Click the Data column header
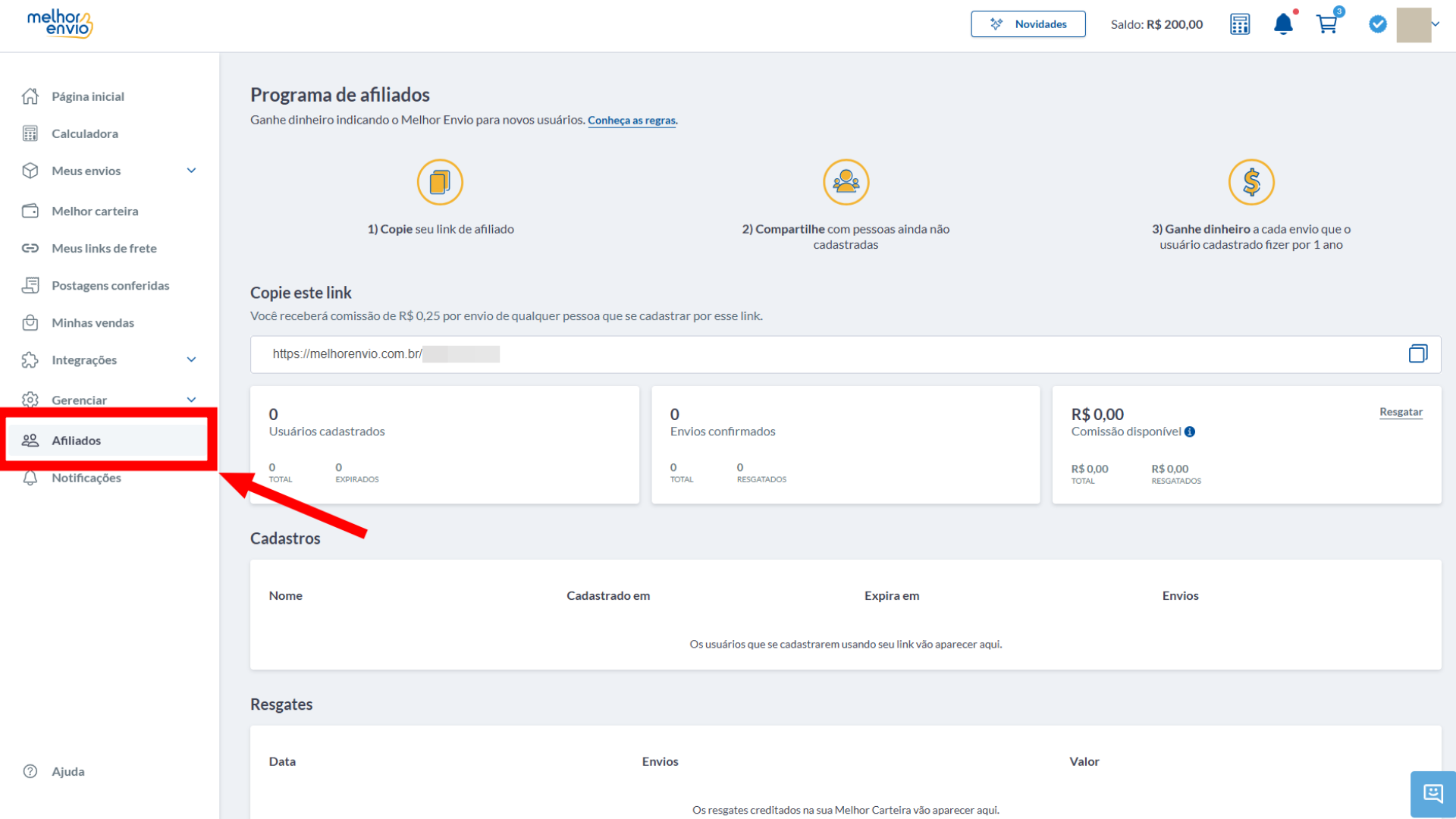 282,761
